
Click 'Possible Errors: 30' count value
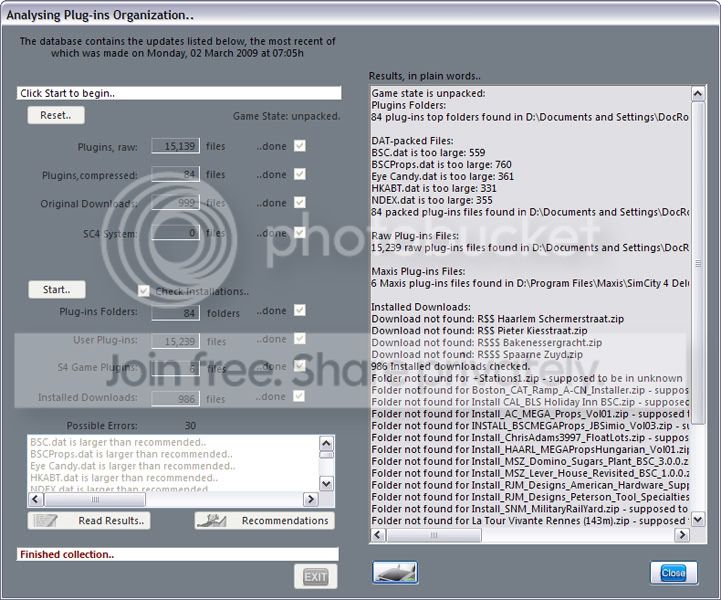(190, 426)
